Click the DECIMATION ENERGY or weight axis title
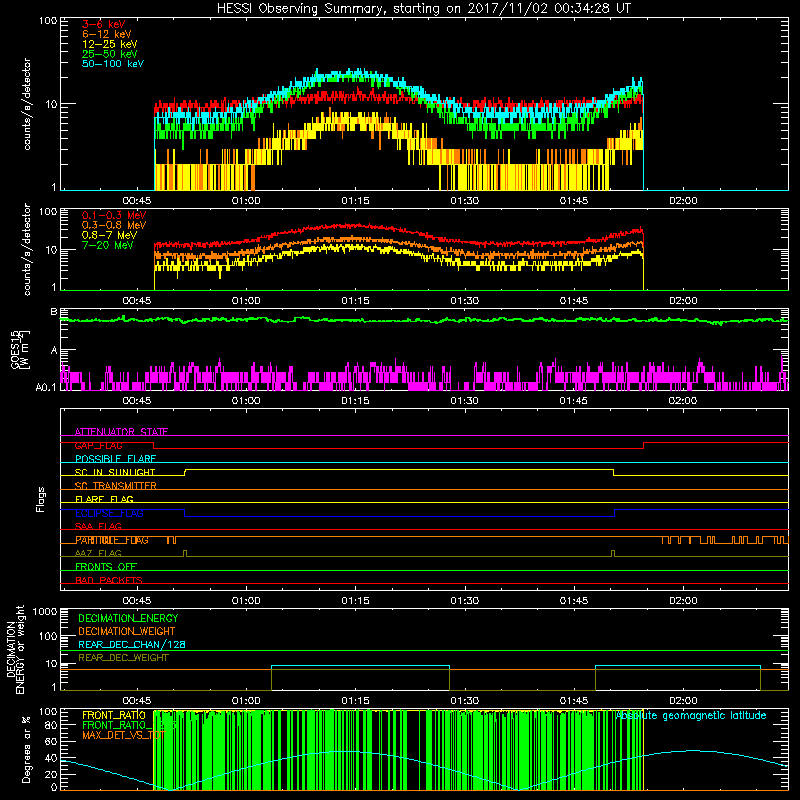This screenshot has height=800, width=800. 15,649
